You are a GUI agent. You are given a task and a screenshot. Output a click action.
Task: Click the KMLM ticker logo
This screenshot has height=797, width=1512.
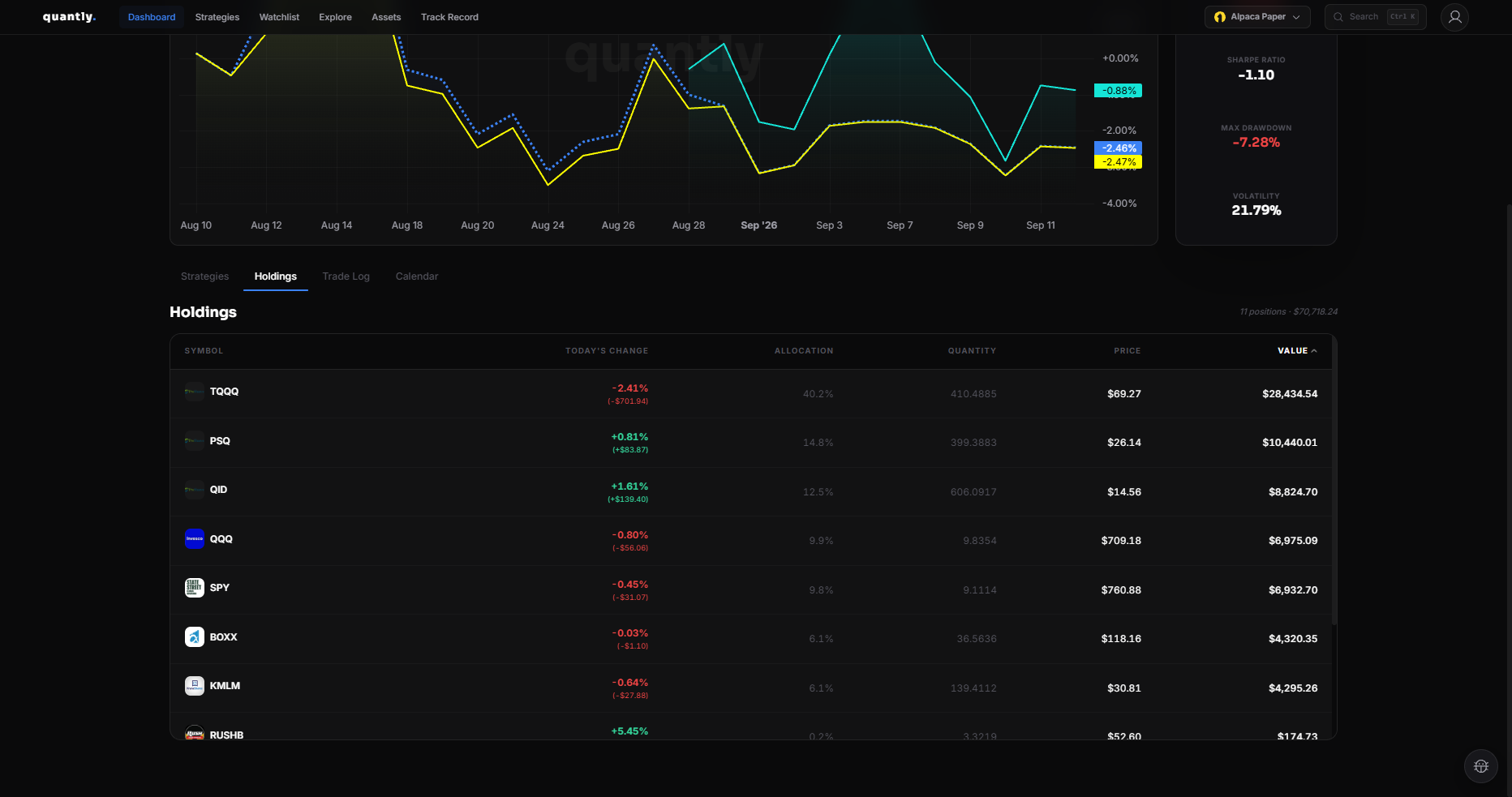(x=194, y=686)
